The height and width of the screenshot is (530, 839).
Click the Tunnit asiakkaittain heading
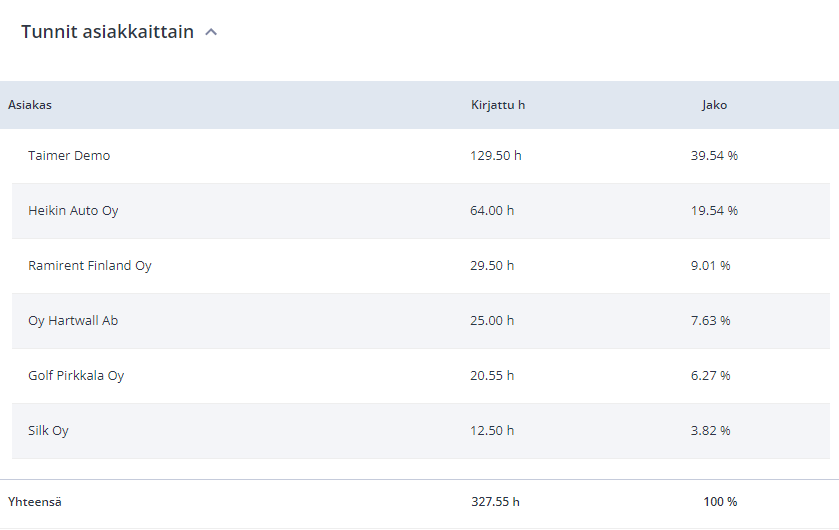click(x=108, y=32)
